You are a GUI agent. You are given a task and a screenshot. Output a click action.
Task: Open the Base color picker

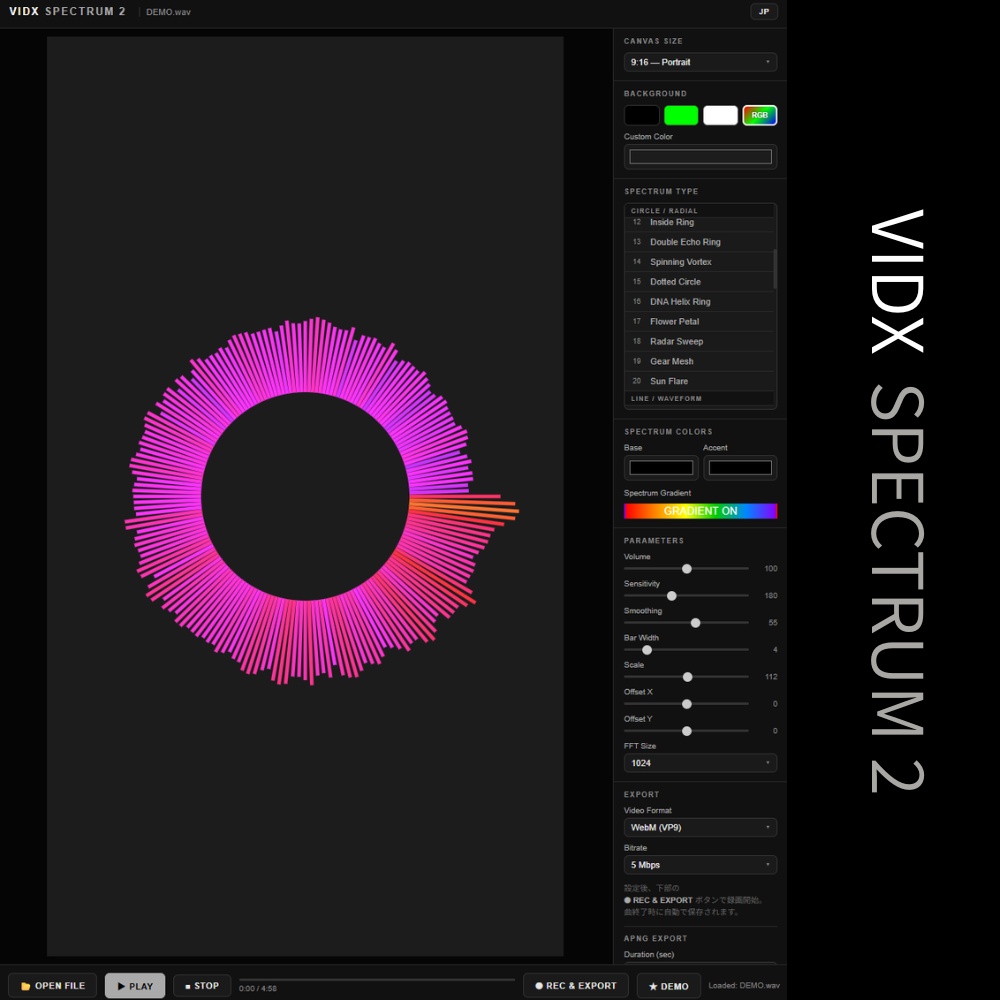pos(661,467)
